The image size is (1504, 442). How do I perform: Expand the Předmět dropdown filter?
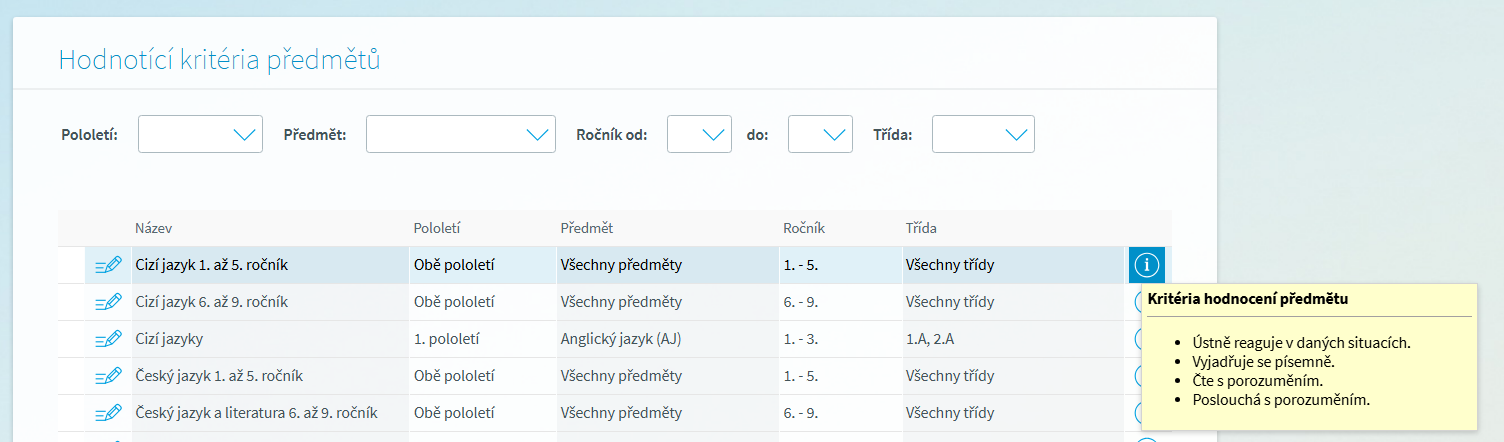(x=460, y=134)
